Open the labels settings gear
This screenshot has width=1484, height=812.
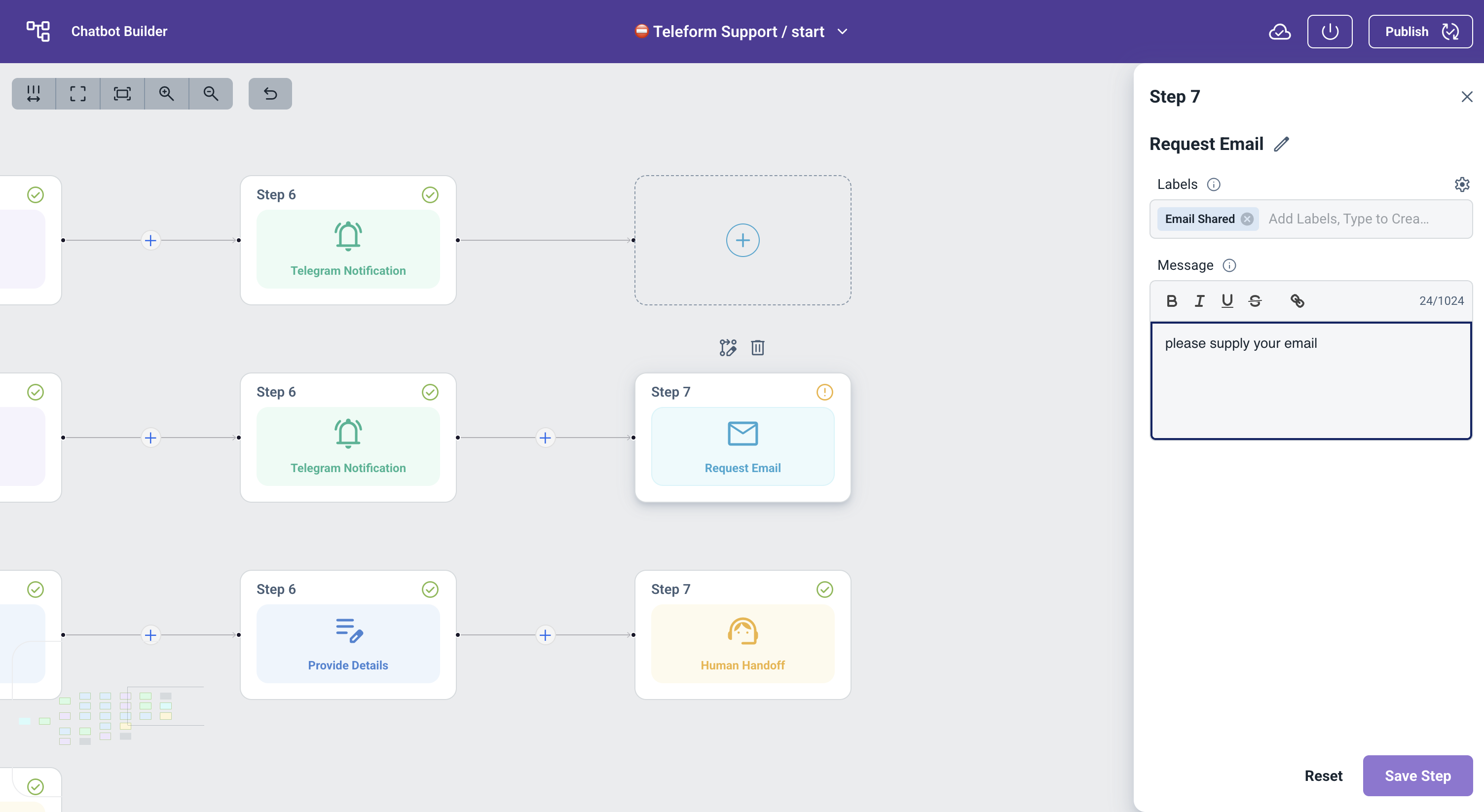(1461, 185)
